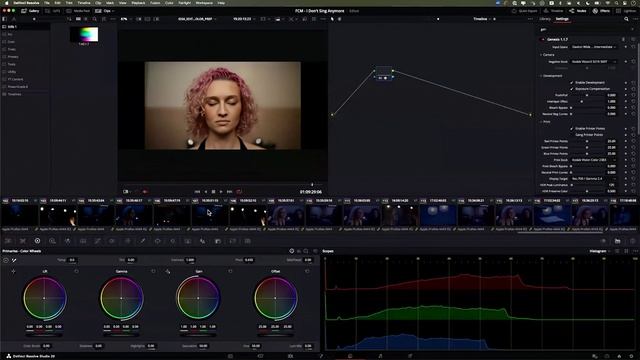
Task: Open the Motion Effects palette
Action: tap(83, 241)
